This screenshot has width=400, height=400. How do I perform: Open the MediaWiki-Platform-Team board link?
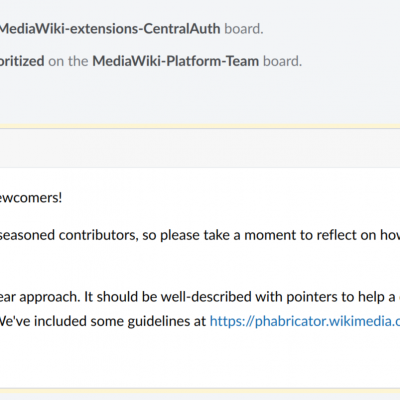(176, 61)
